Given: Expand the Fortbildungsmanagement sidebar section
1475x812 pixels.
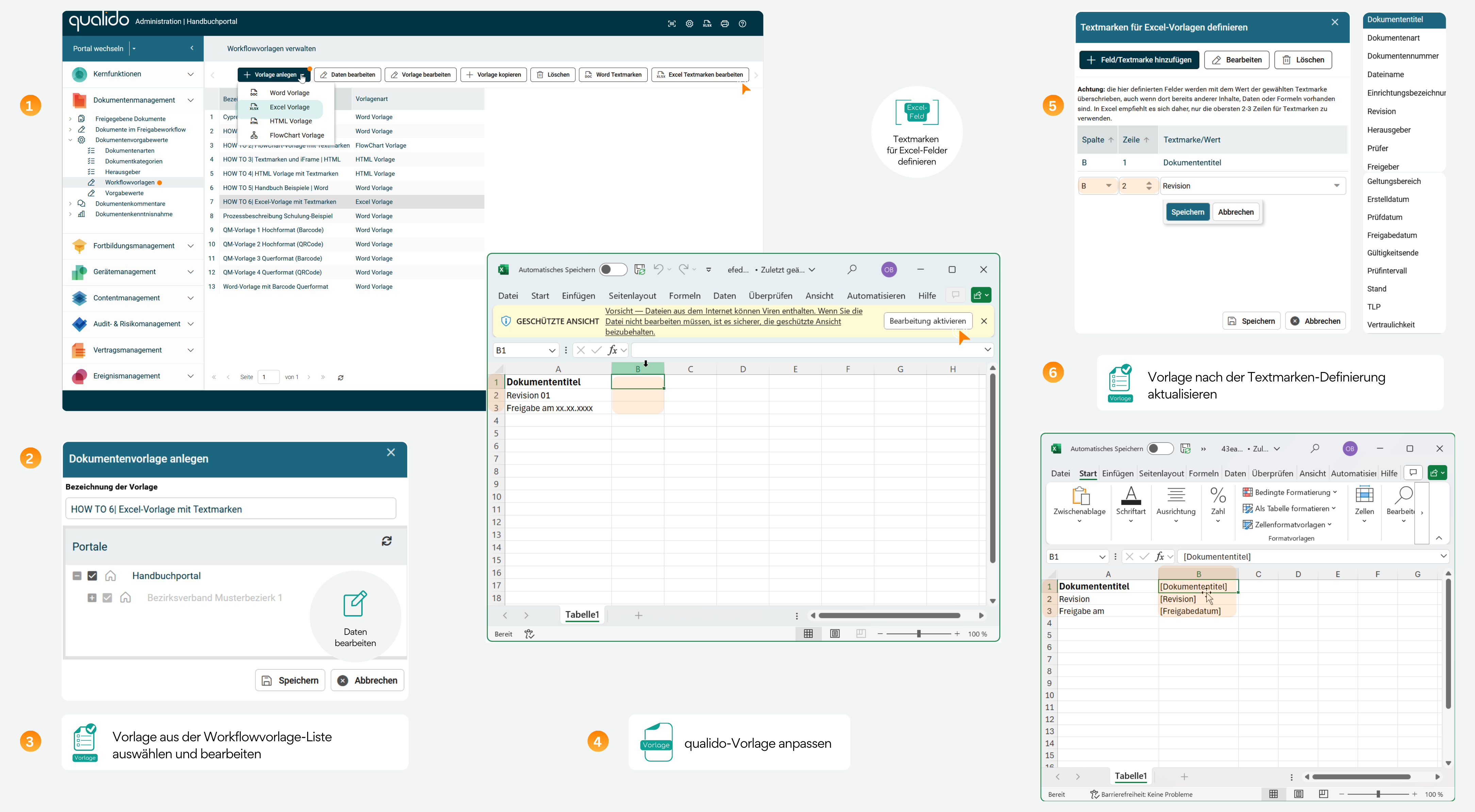Looking at the screenshot, I should [x=190, y=246].
